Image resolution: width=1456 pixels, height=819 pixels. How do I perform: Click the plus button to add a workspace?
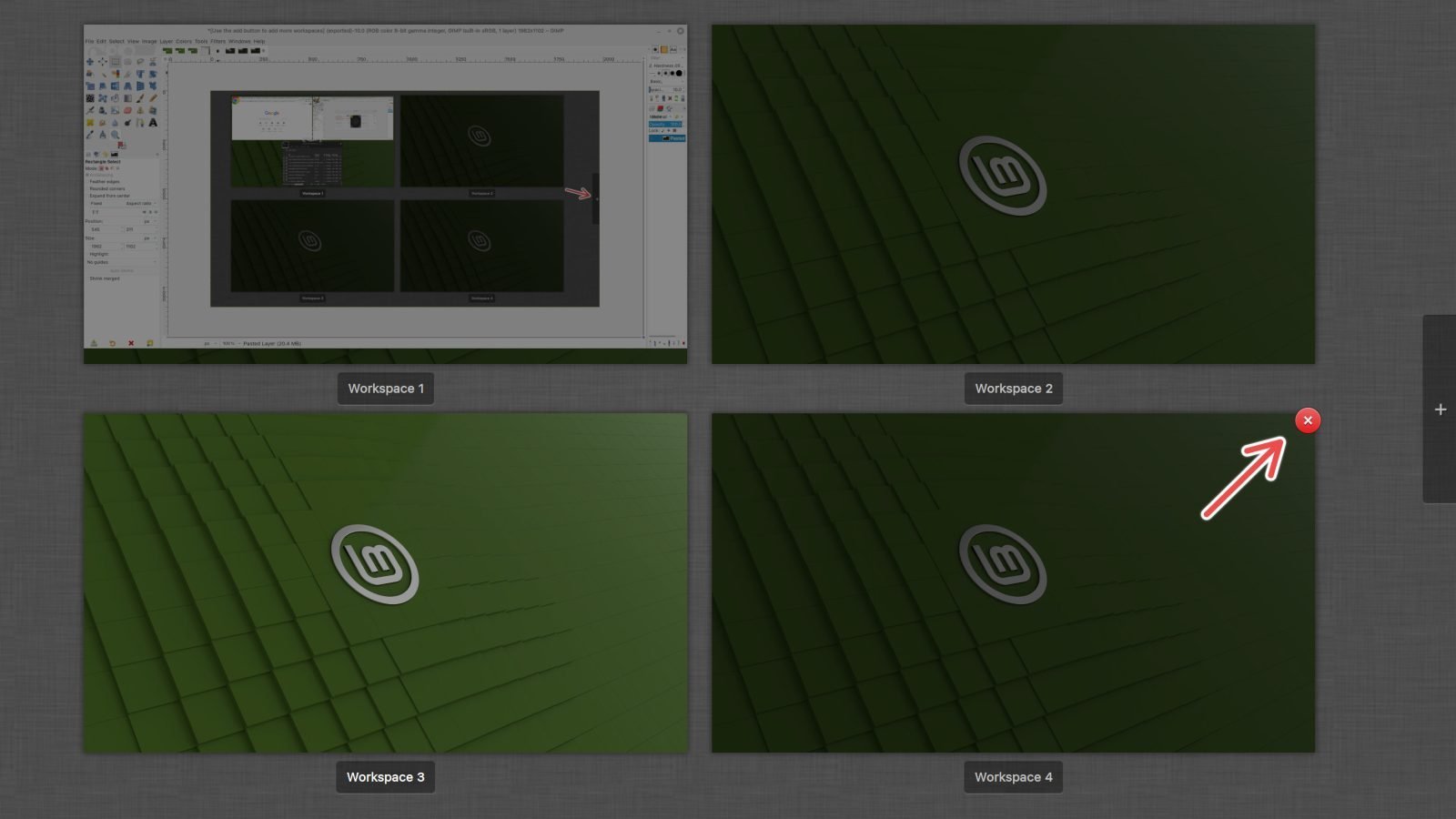(1441, 409)
